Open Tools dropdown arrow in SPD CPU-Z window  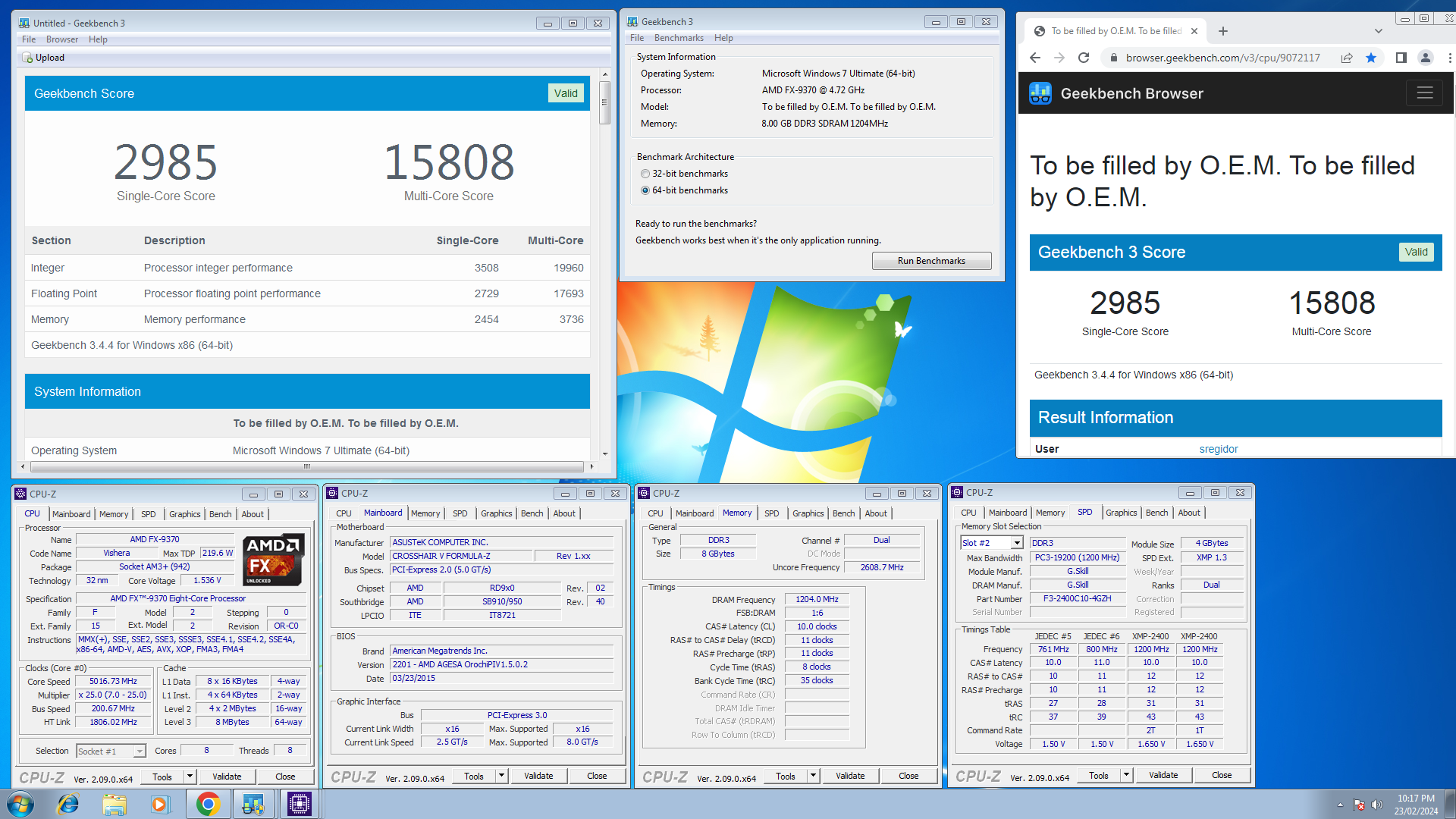click(1127, 775)
